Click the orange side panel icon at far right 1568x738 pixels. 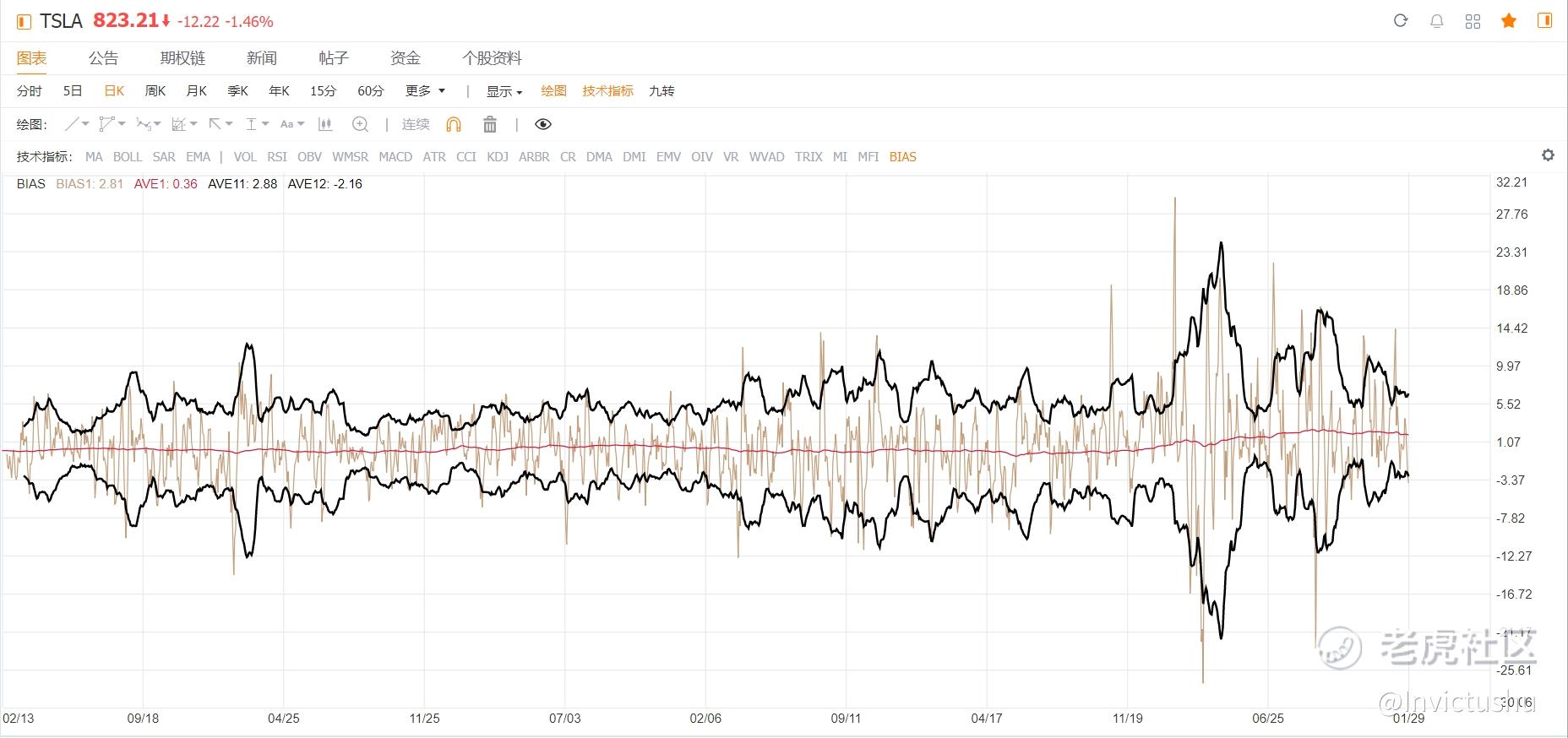point(1544,21)
